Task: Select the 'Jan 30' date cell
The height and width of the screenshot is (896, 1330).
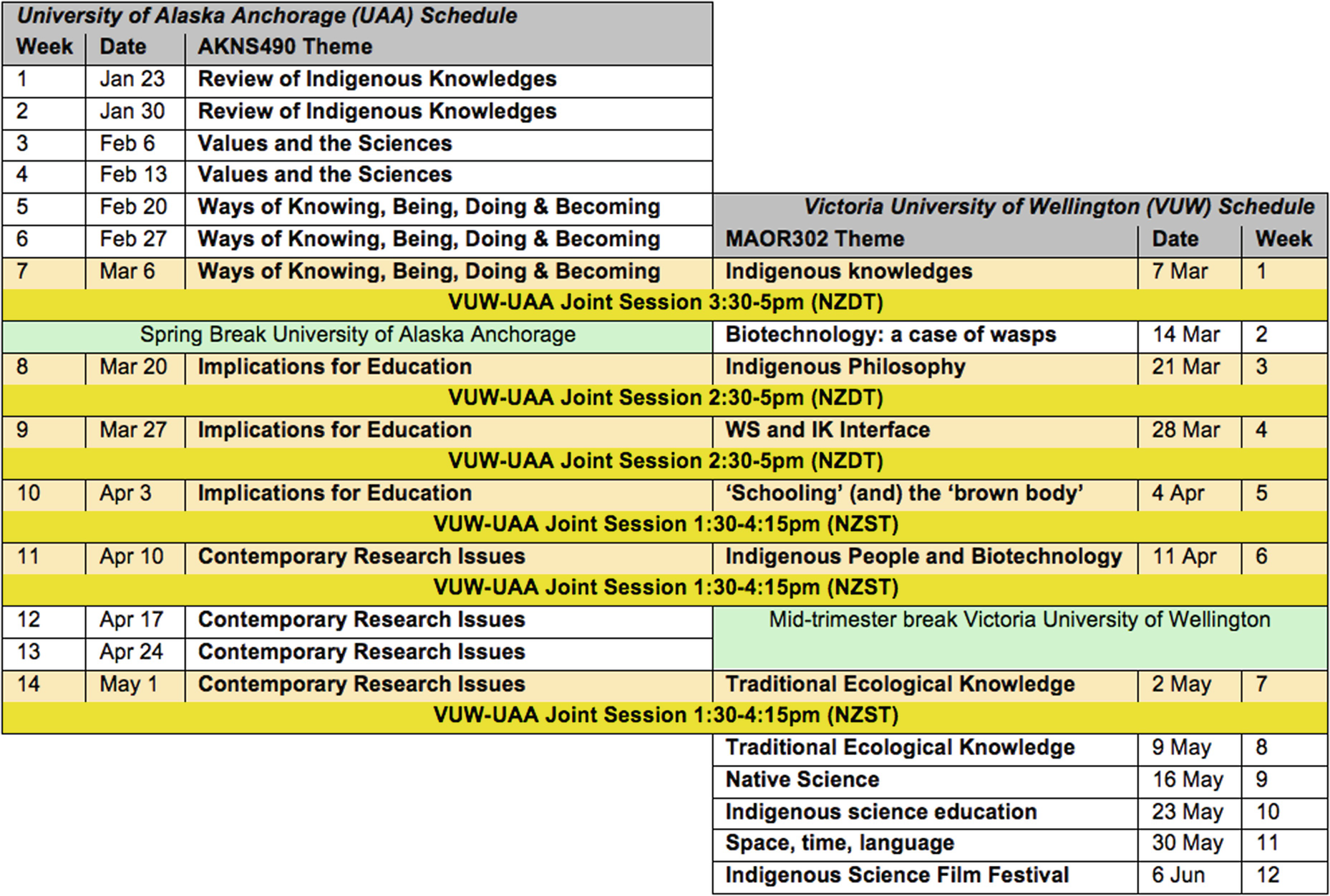Action: click(135, 113)
